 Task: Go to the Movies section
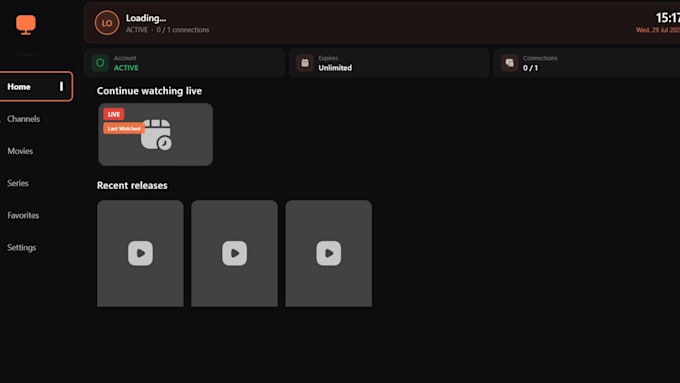(20, 151)
